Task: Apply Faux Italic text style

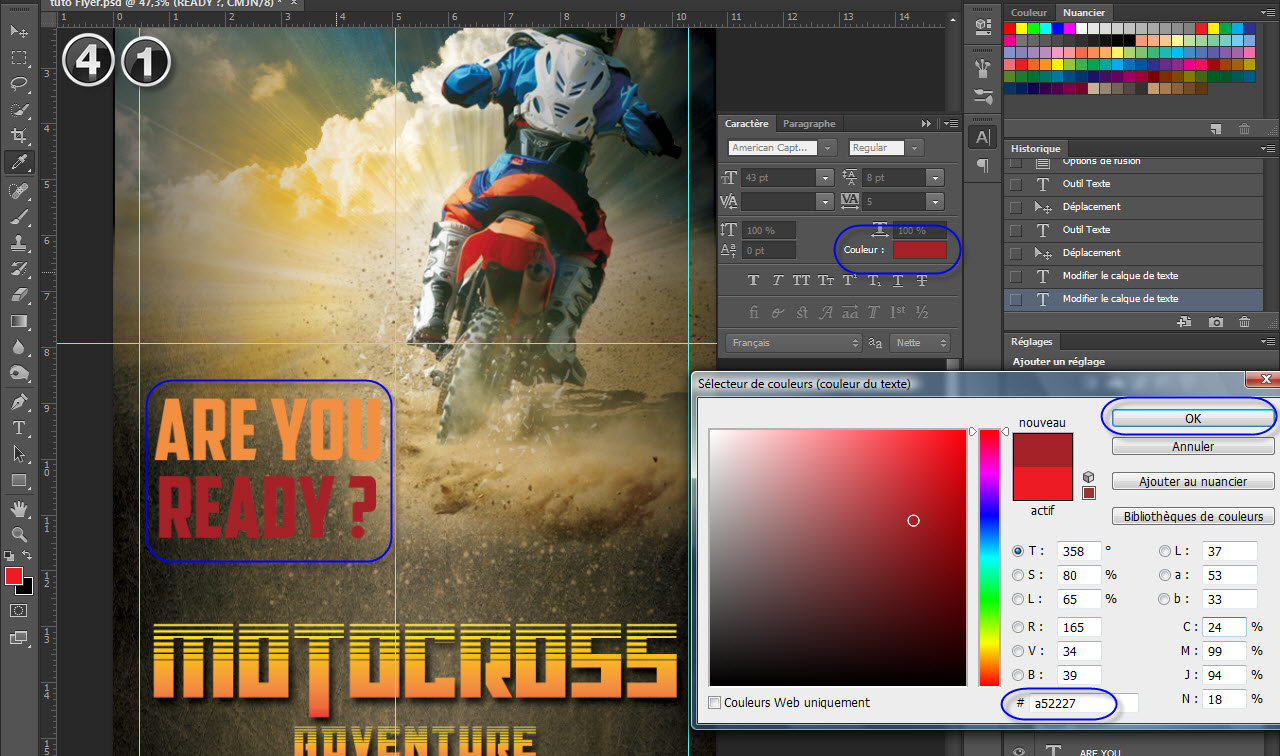Action: coord(777,281)
